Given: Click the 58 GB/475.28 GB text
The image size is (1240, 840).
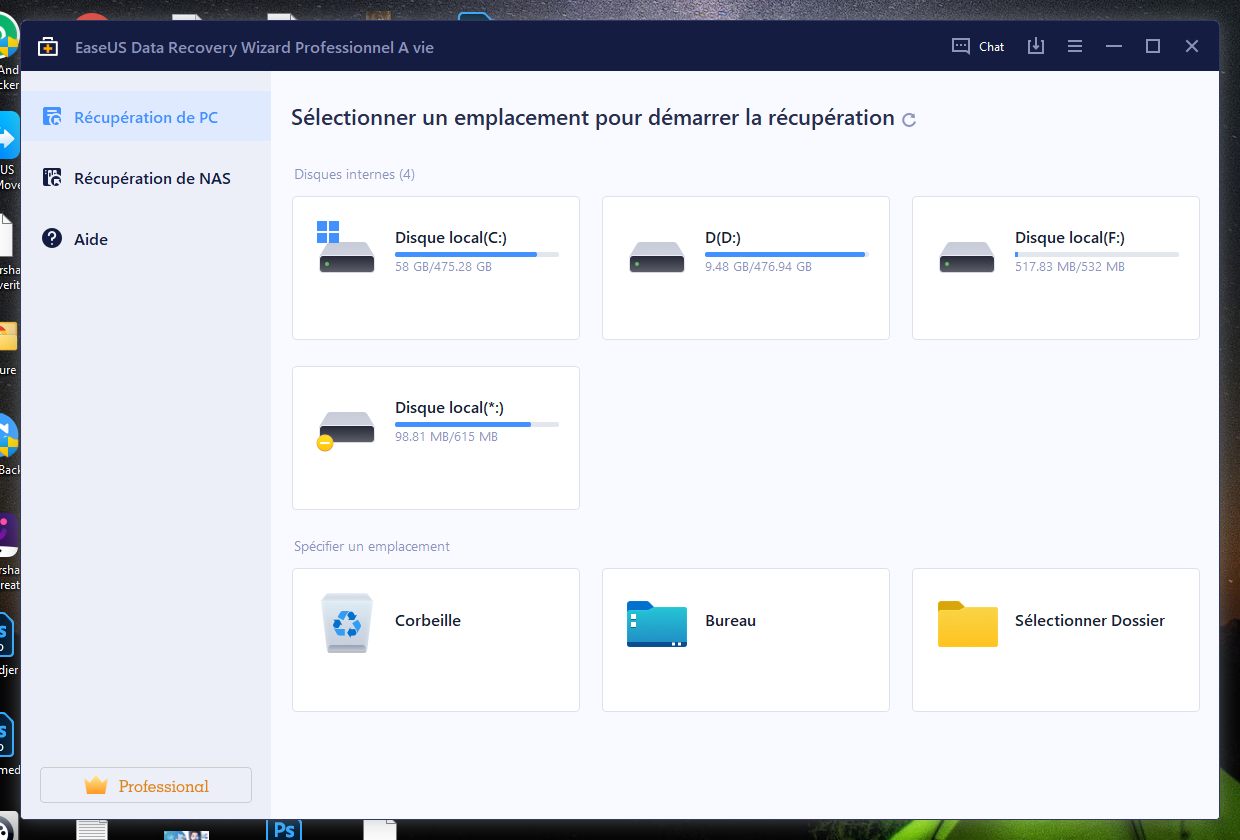Looking at the screenshot, I should click(x=443, y=267).
